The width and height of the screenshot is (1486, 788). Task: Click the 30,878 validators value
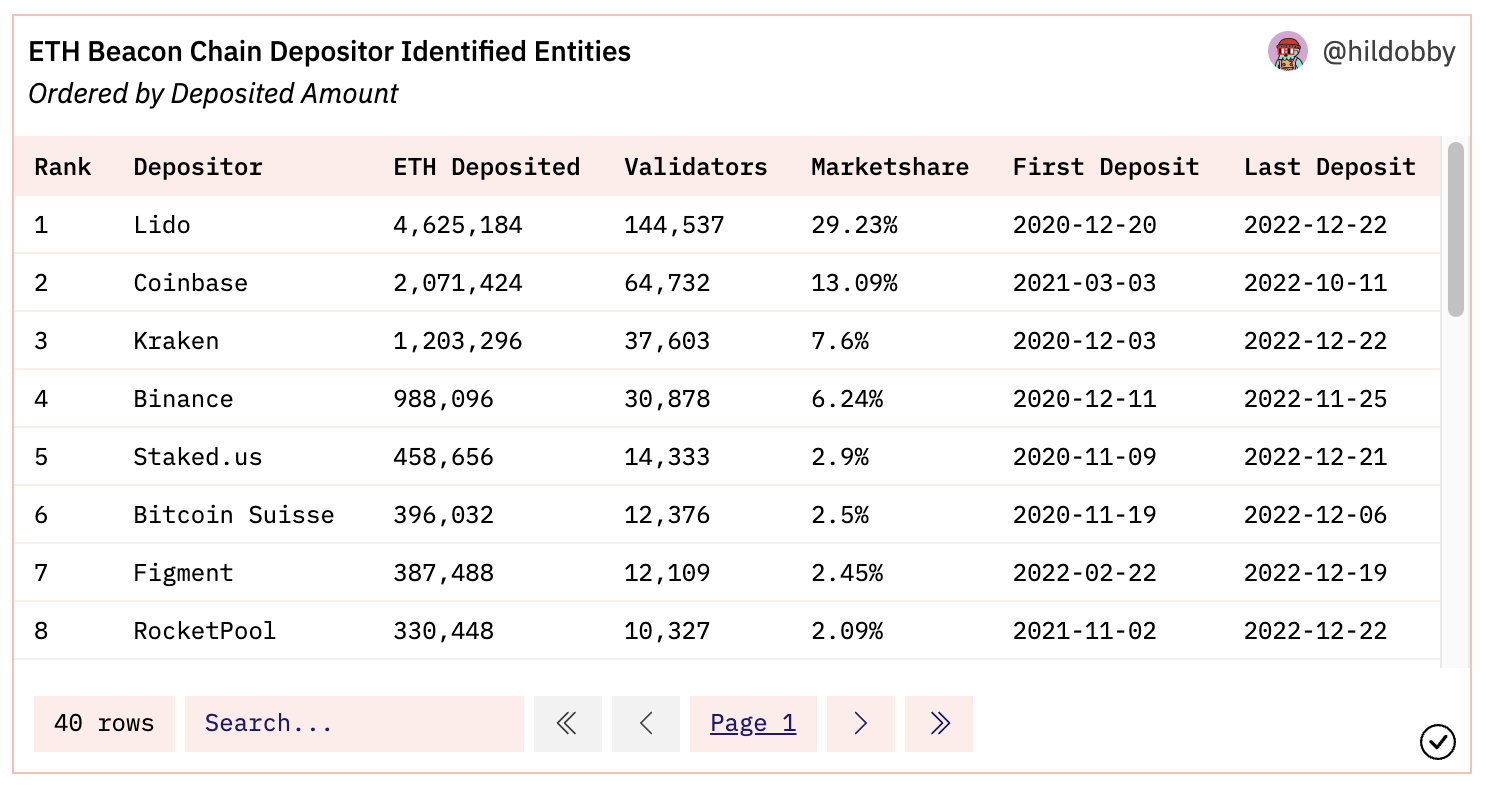(x=667, y=399)
